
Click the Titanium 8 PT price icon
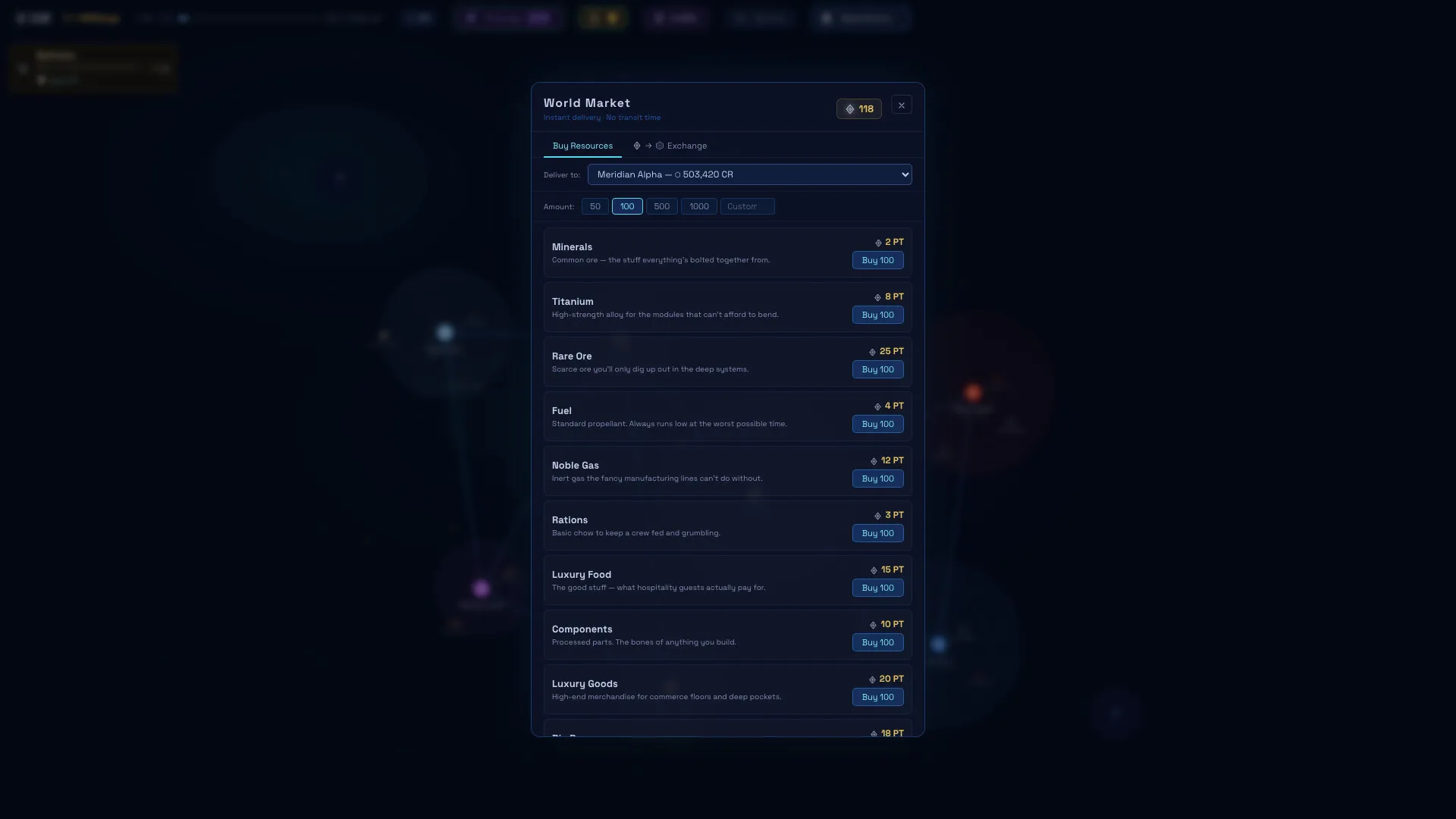[x=877, y=297]
